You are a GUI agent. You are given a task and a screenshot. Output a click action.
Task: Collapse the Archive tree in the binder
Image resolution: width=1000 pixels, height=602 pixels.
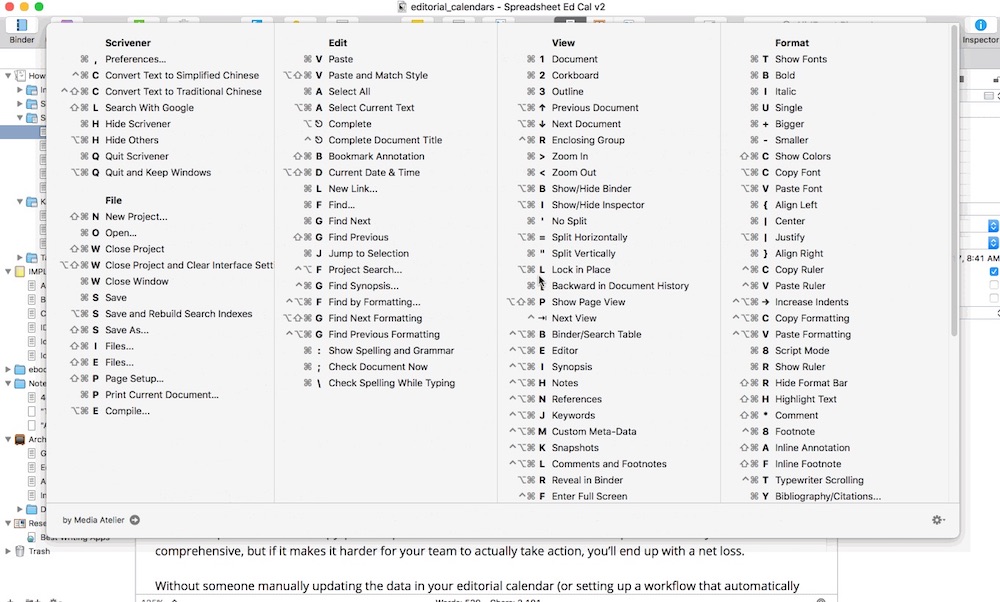[x=7, y=439]
